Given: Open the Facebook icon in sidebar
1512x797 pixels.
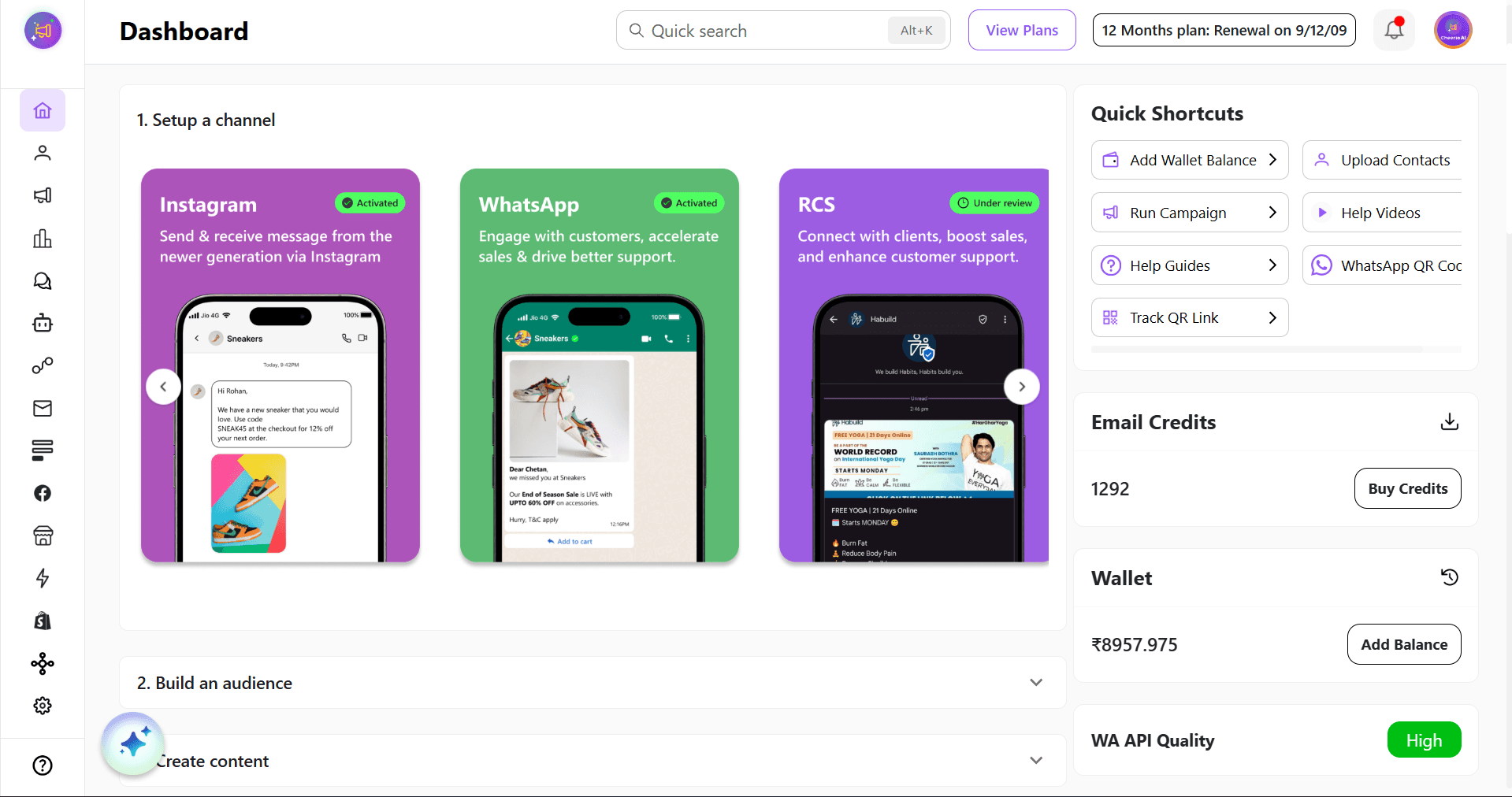Looking at the screenshot, I should [43, 493].
